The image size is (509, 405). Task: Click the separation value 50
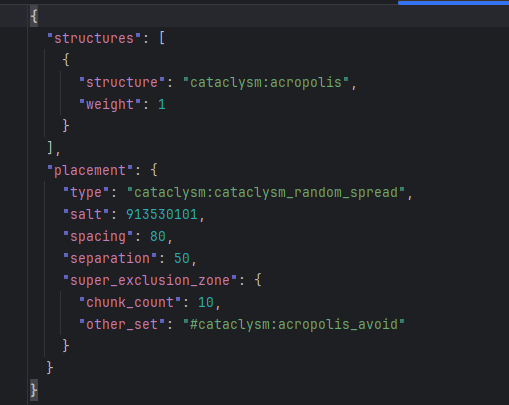(182, 258)
